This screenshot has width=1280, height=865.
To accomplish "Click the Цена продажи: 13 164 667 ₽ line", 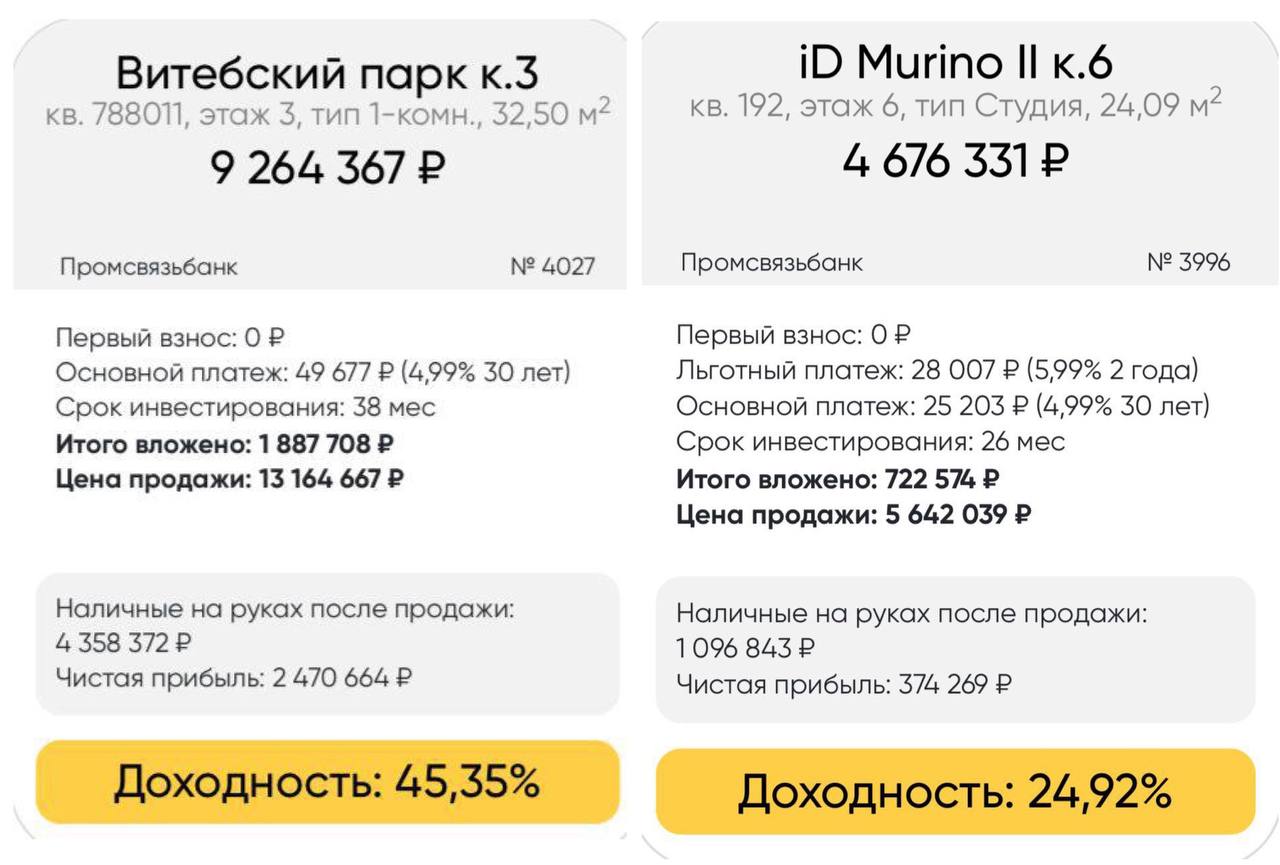I will [x=230, y=479].
